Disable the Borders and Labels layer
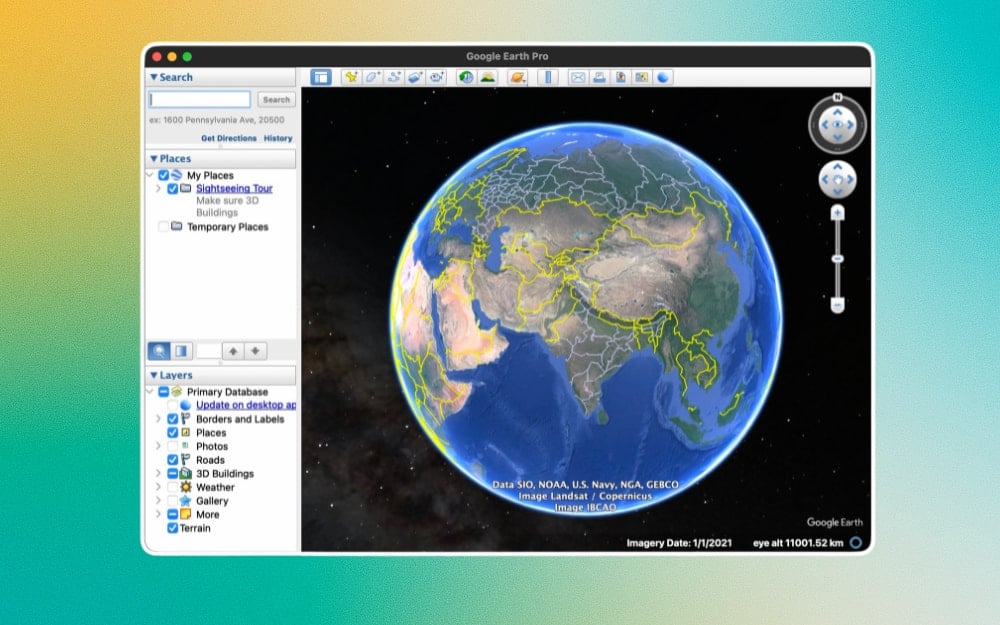 coord(173,419)
